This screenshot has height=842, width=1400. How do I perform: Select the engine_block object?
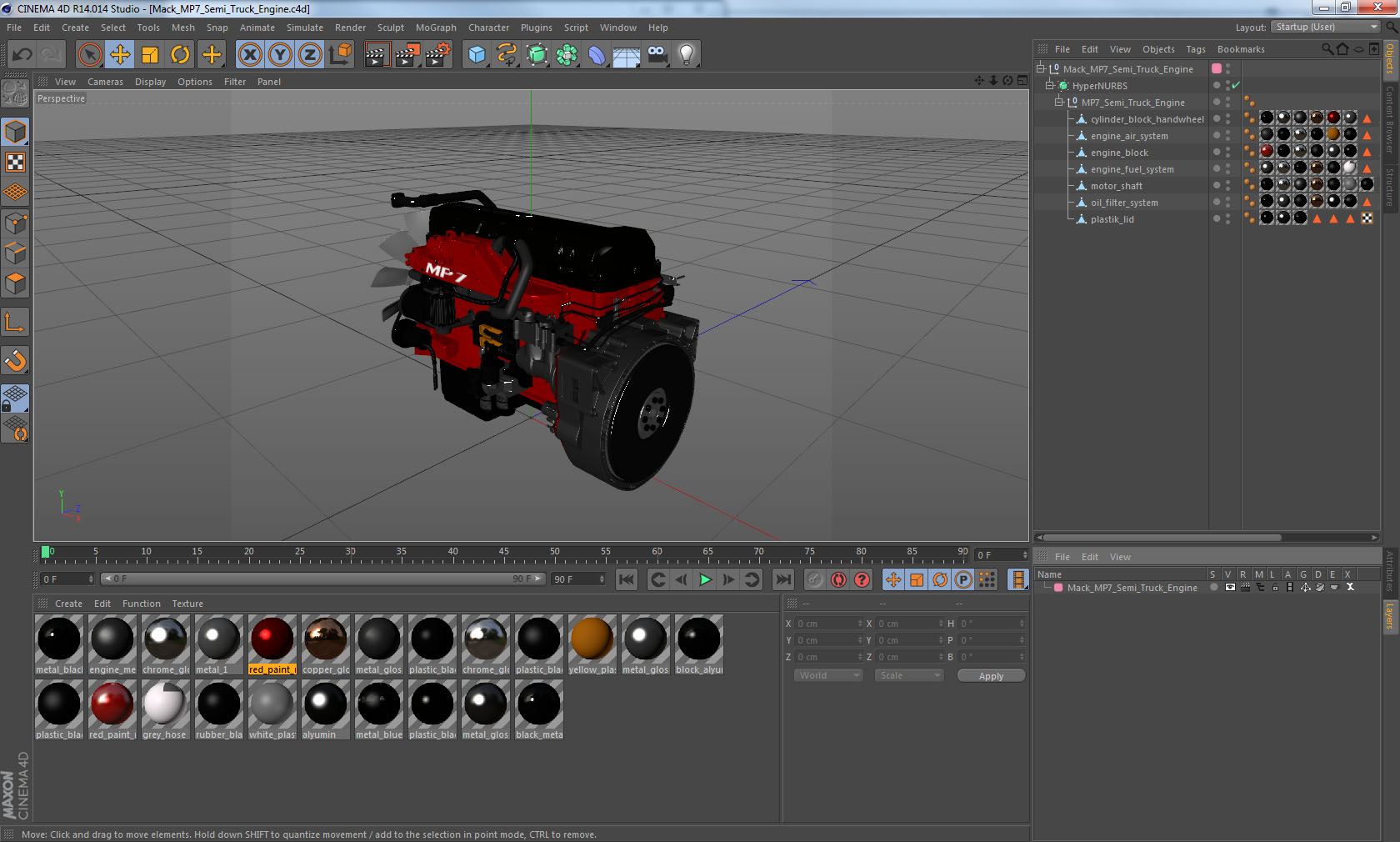(1119, 153)
